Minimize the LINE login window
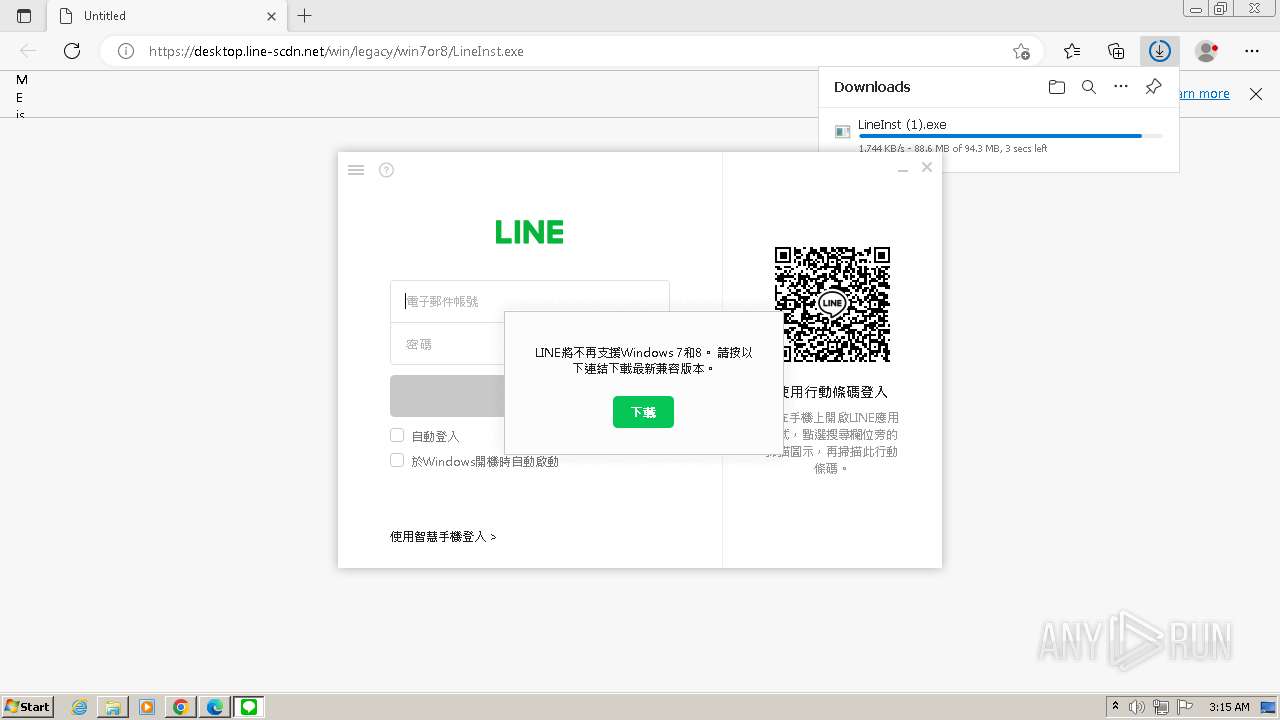1280x720 pixels. (x=903, y=170)
